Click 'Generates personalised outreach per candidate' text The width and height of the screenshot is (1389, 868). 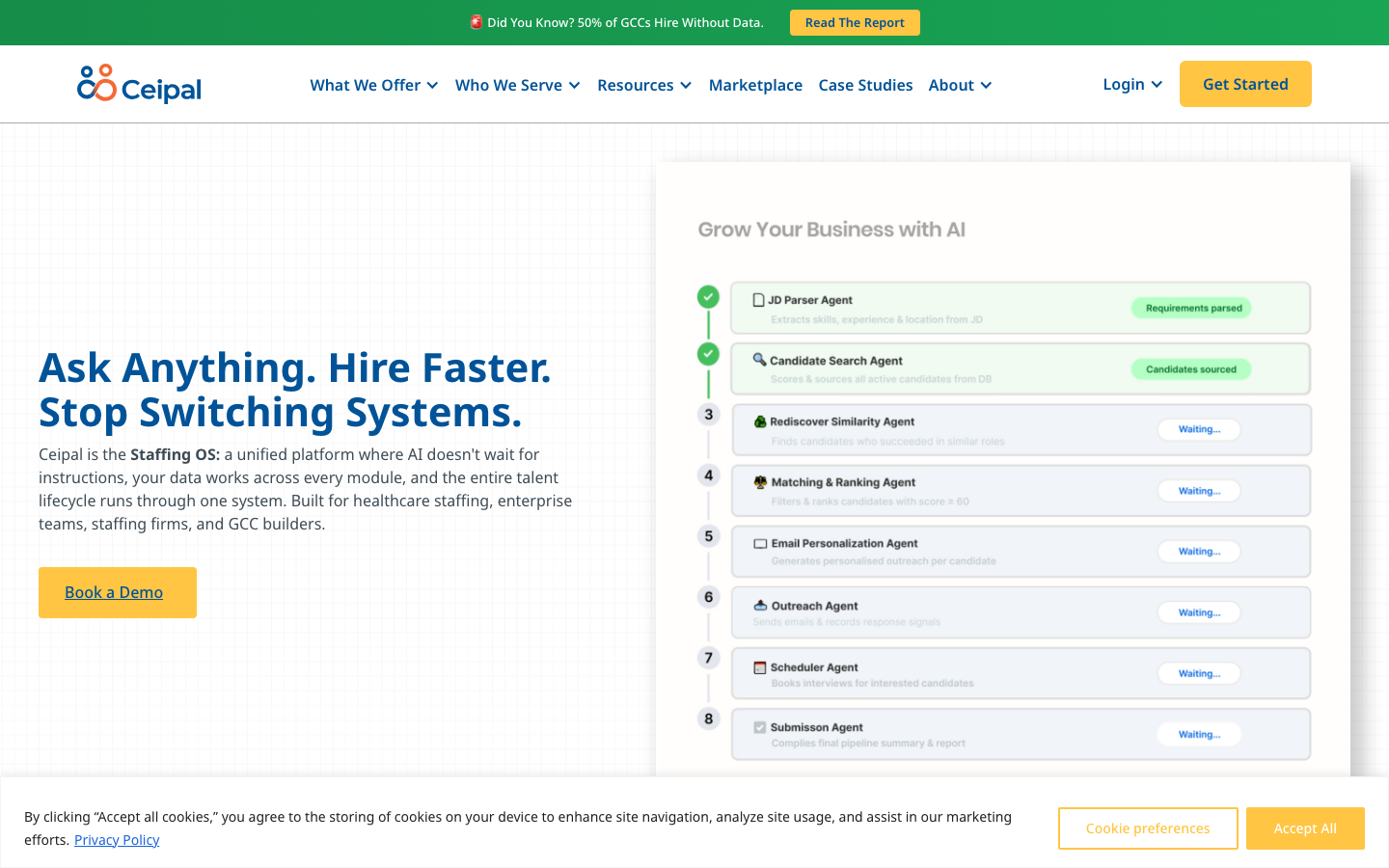(x=884, y=560)
